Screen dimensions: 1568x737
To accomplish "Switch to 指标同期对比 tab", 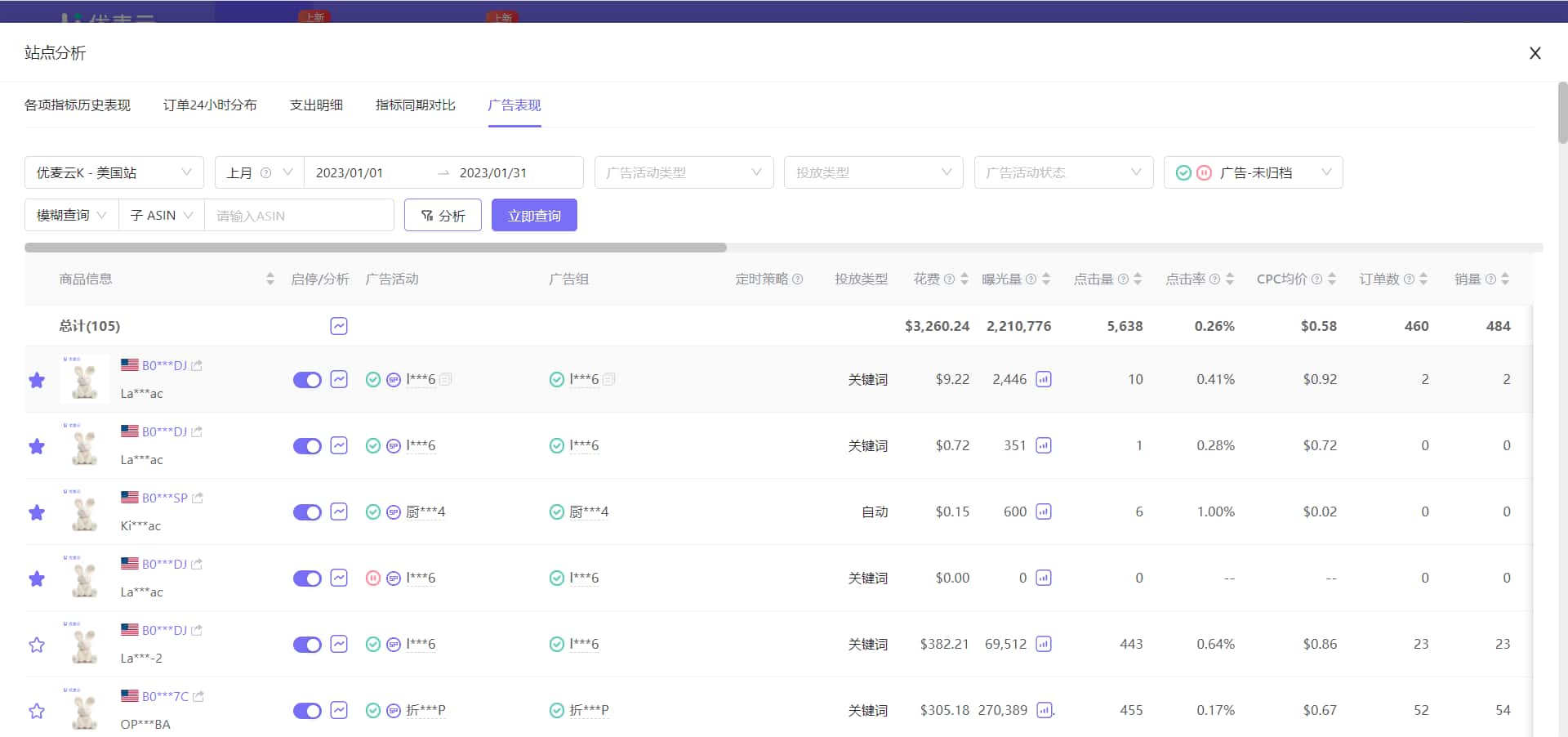I will click(416, 105).
